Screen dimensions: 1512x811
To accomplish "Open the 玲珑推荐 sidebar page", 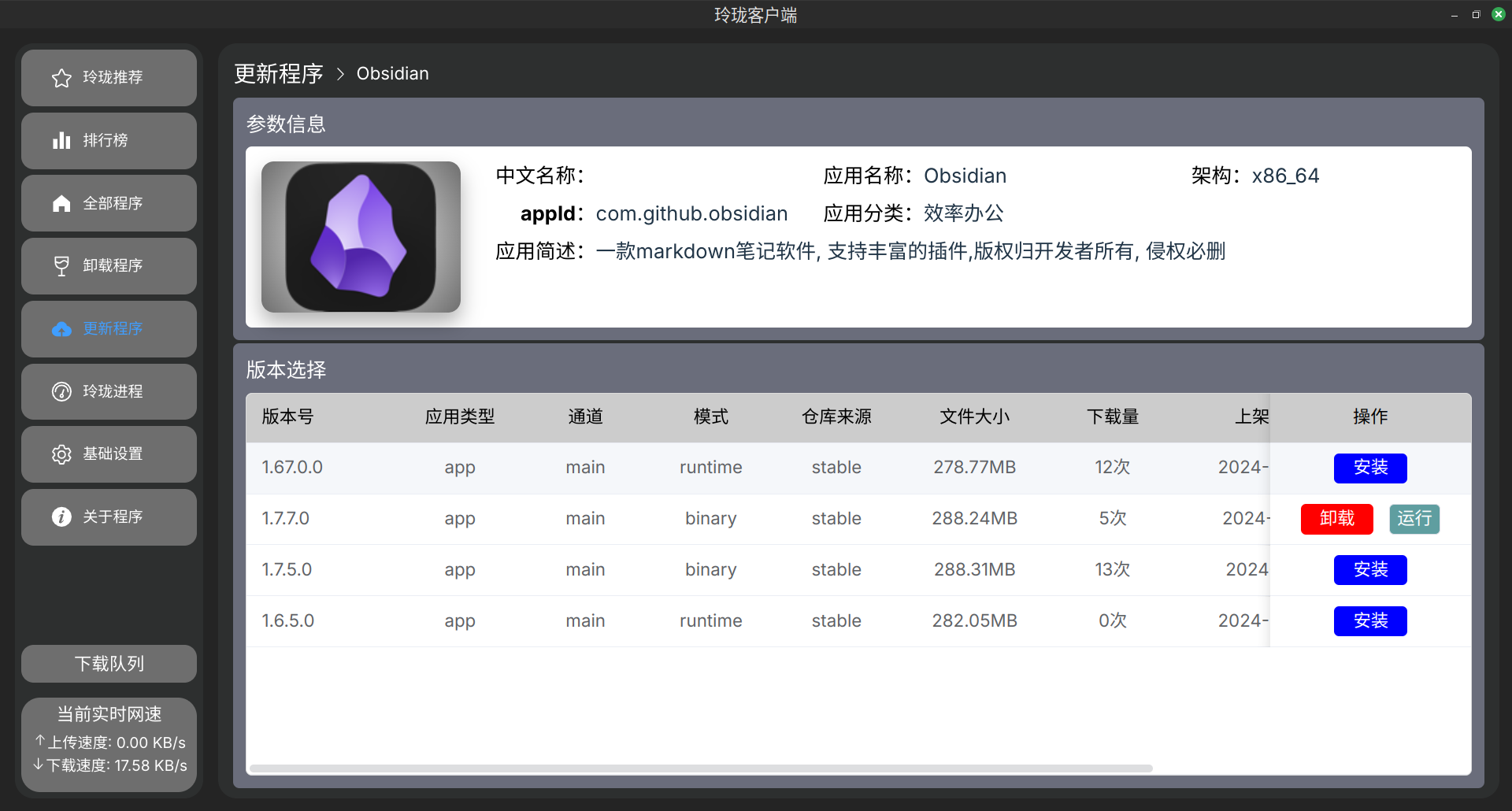I will pos(109,78).
